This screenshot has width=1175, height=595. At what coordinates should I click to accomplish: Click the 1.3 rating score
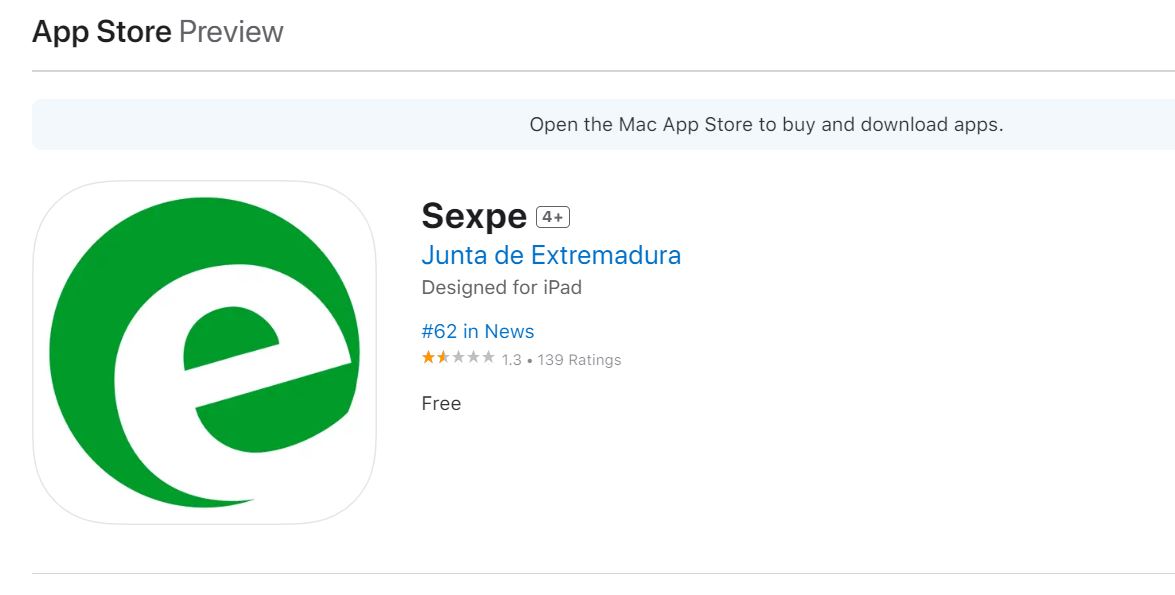click(x=512, y=360)
